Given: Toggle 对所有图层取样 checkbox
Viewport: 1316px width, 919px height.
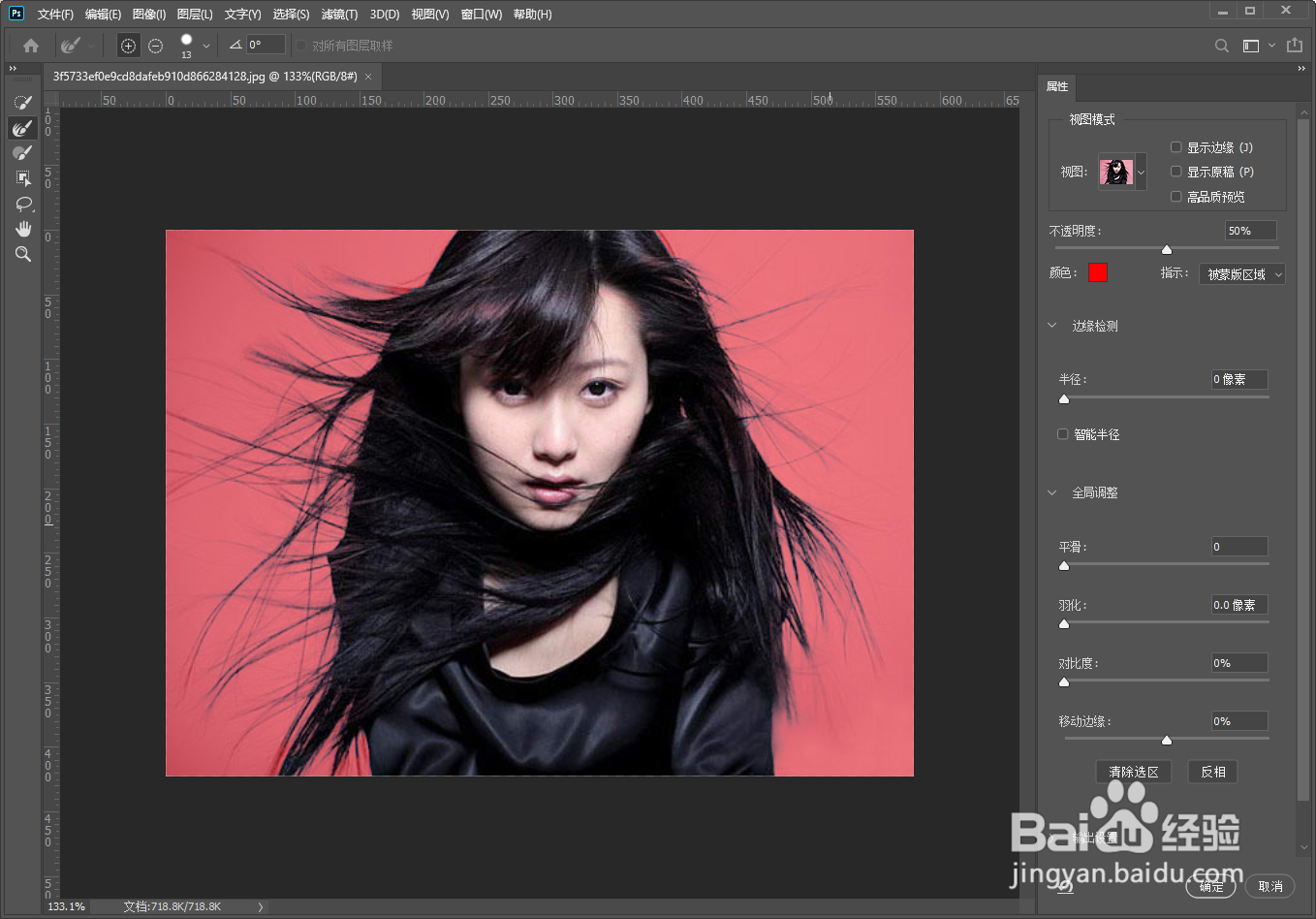Looking at the screenshot, I should pyautogui.click(x=301, y=46).
